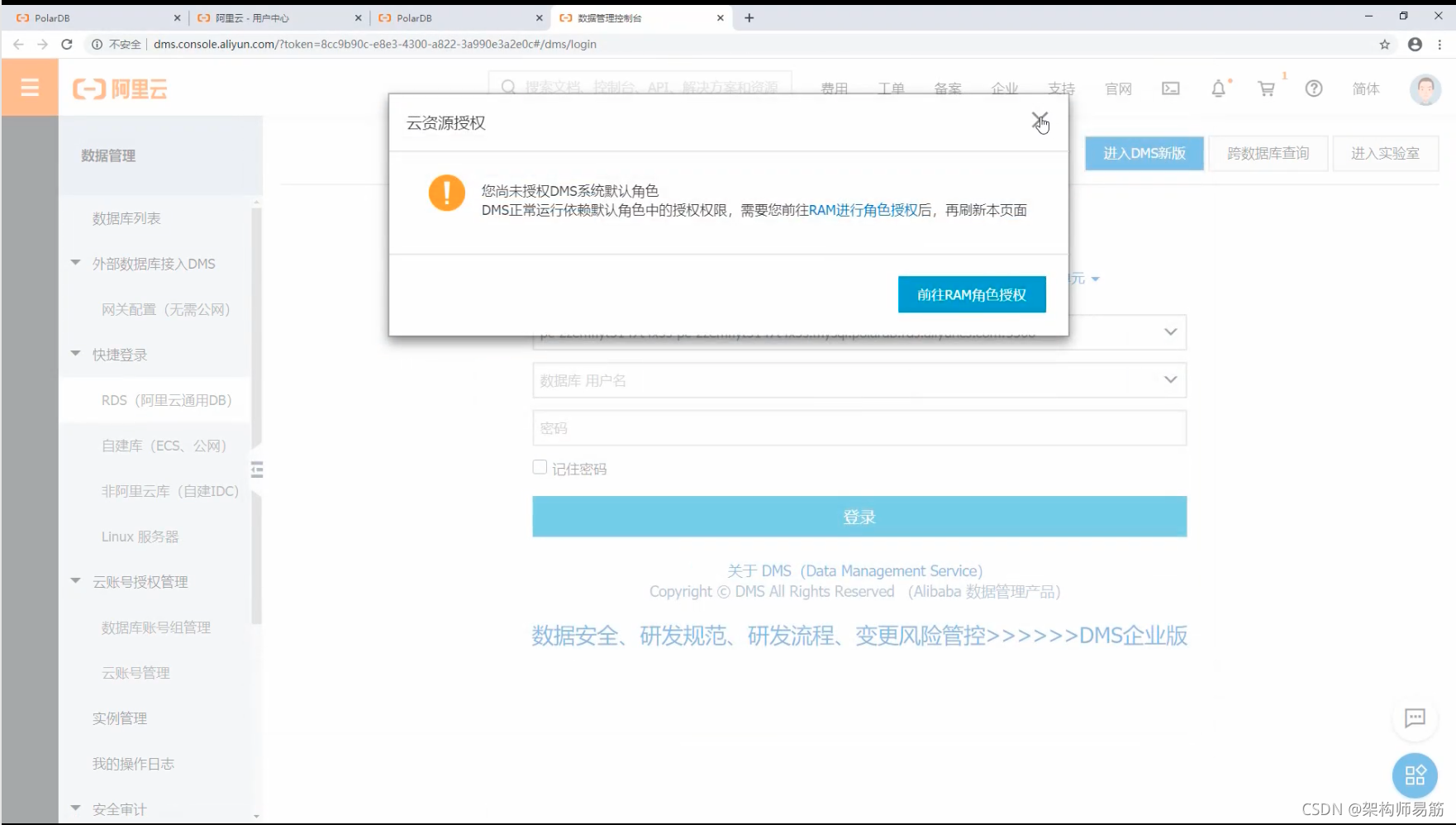1456x825 pixels.
Task: Open a new browser tab
Action: coord(749,17)
